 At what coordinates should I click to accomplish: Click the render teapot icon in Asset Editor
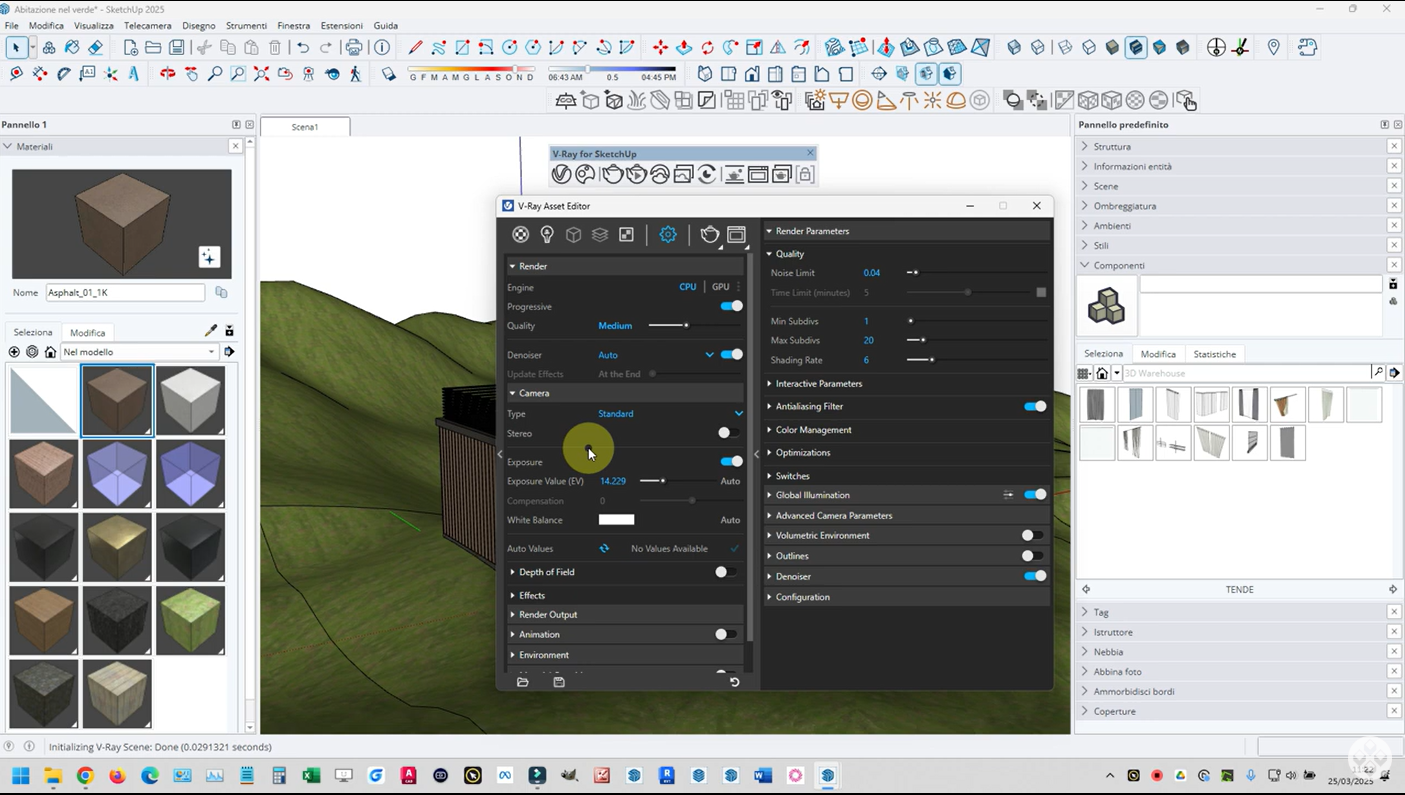pyautogui.click(x=709, y=234)
